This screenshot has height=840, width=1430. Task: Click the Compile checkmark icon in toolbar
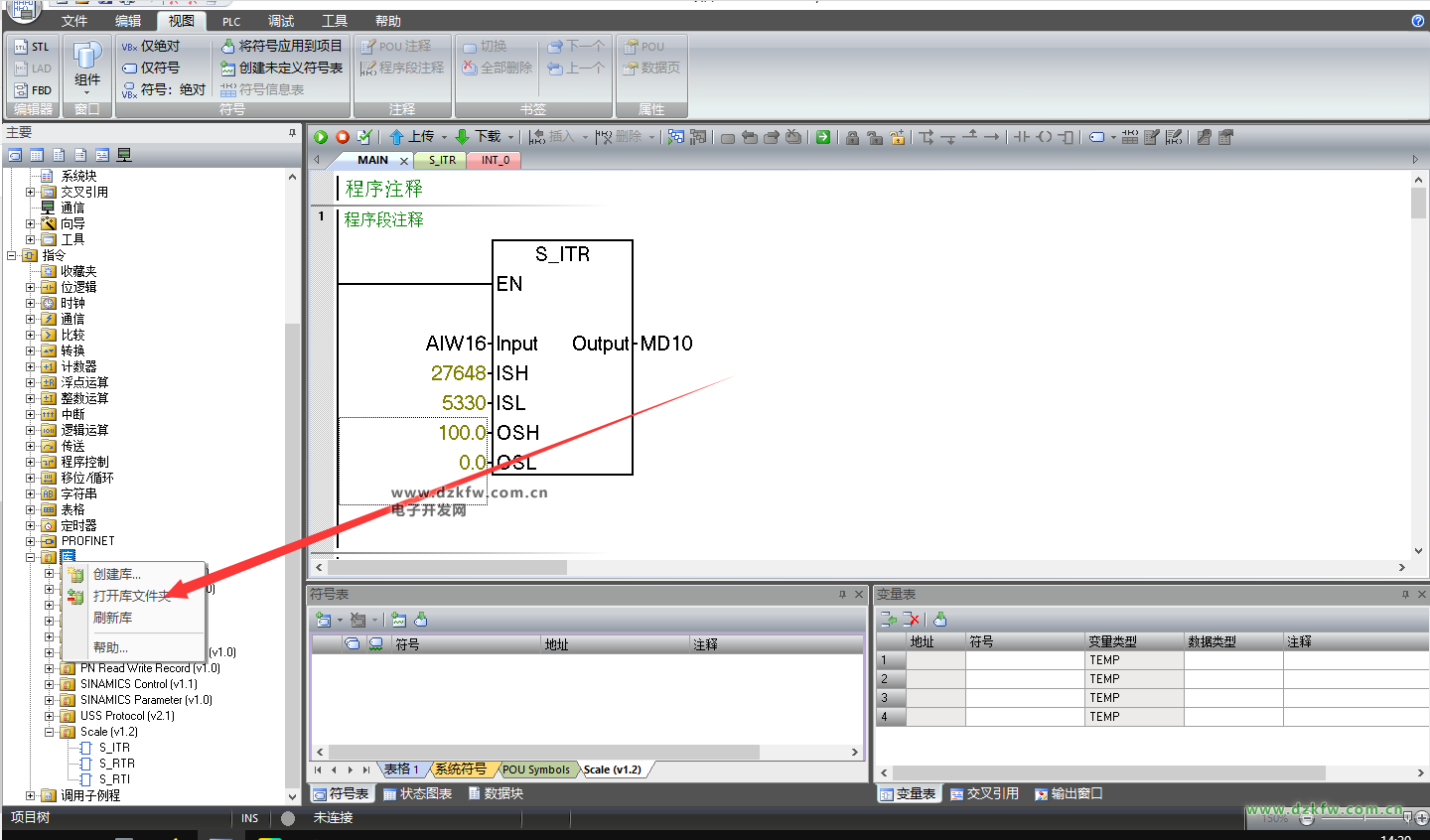tap(364, 137)
